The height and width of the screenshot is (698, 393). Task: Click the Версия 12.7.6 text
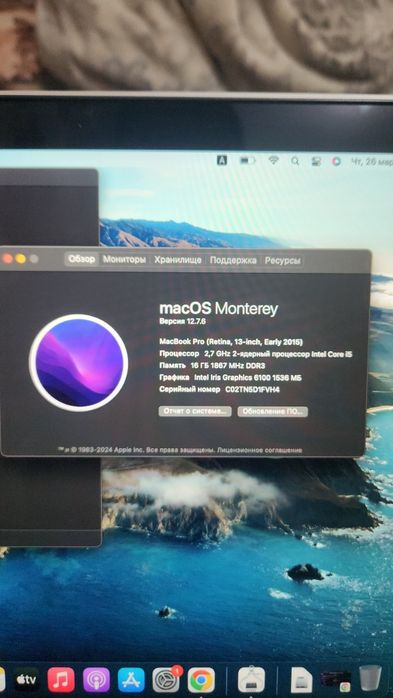183,321
